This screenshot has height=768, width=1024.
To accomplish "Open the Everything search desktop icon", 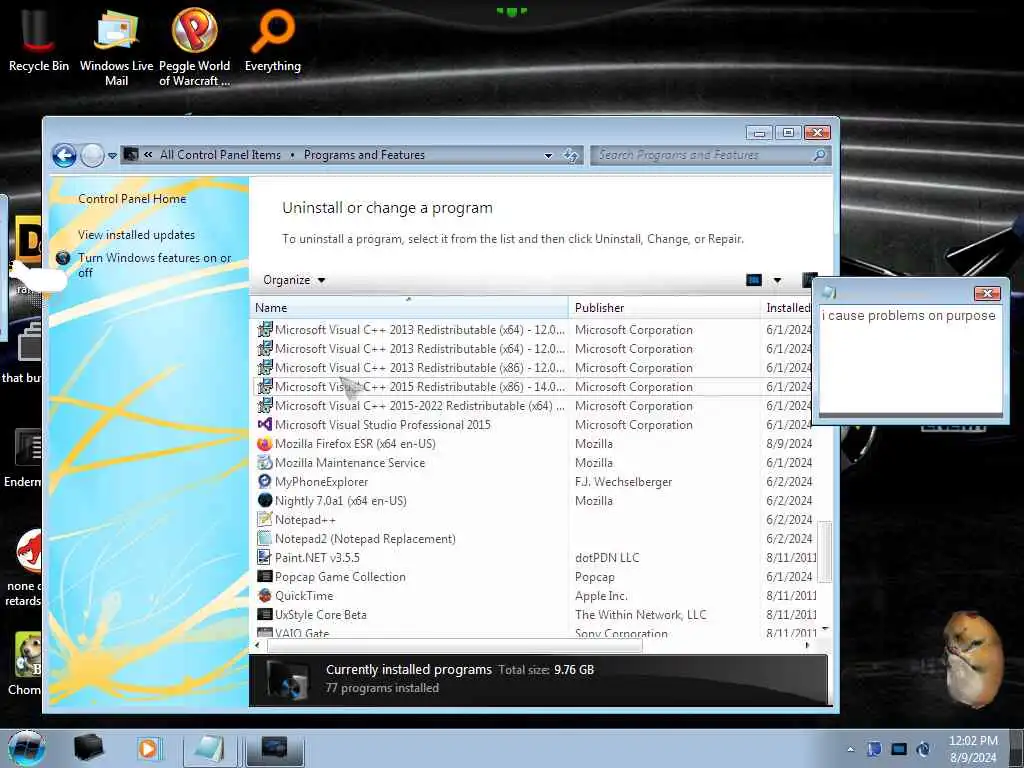I will [x=272, y=40].
